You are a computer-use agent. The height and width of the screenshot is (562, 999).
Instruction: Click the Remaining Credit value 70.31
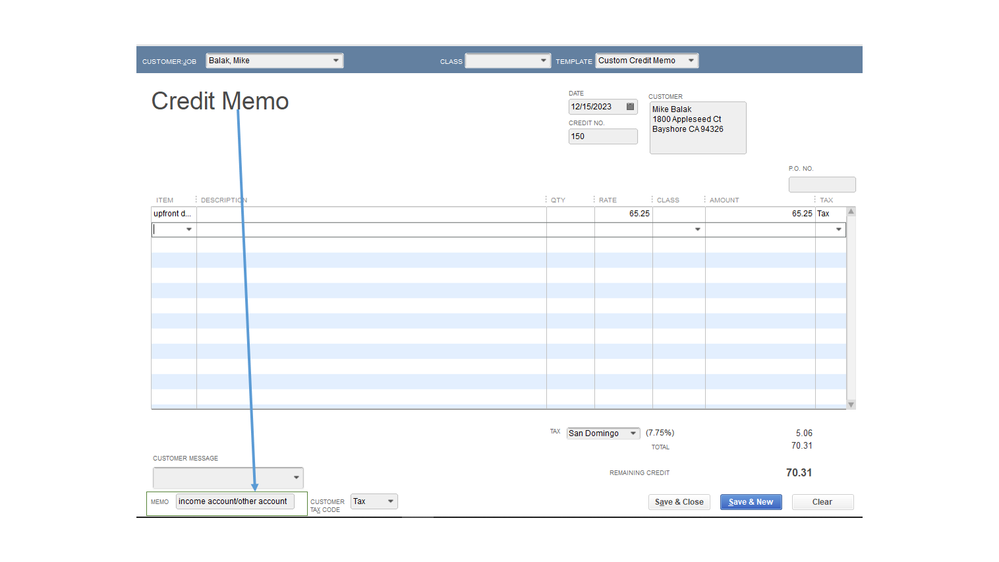coord(799,473)
